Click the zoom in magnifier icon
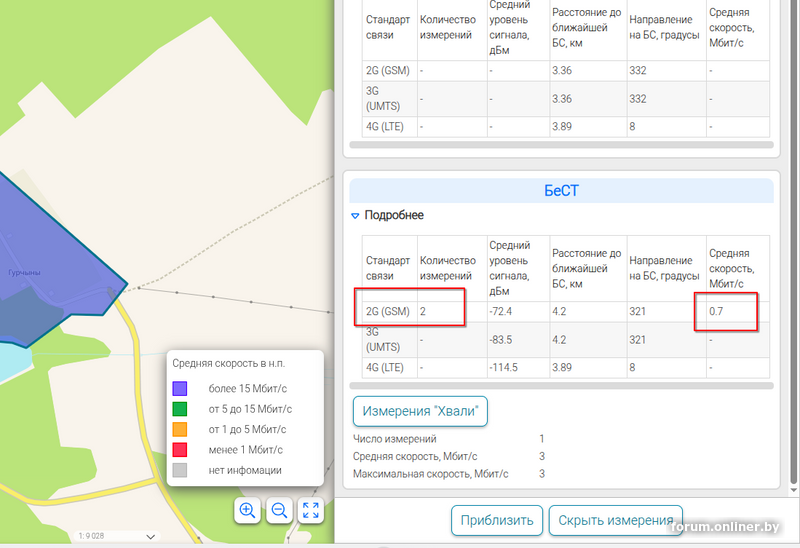The width and height of the screenshot is (800, 548). click(x=247, y=510)
